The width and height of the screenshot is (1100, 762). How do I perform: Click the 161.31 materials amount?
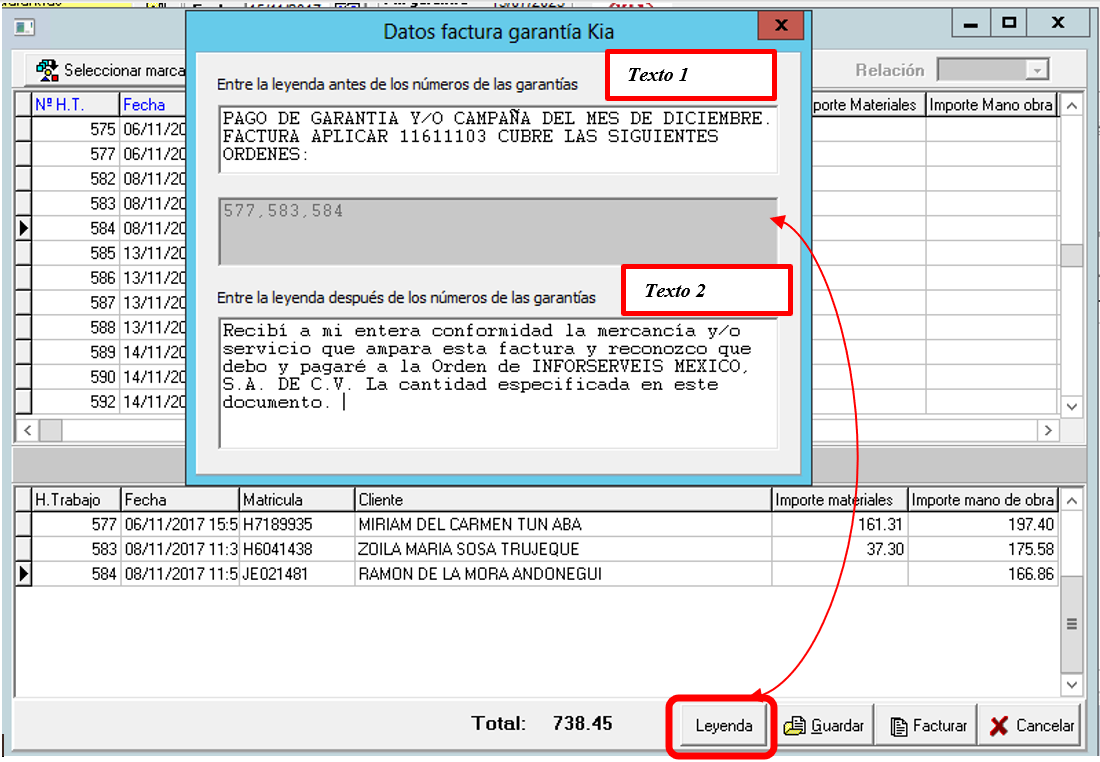880,524
